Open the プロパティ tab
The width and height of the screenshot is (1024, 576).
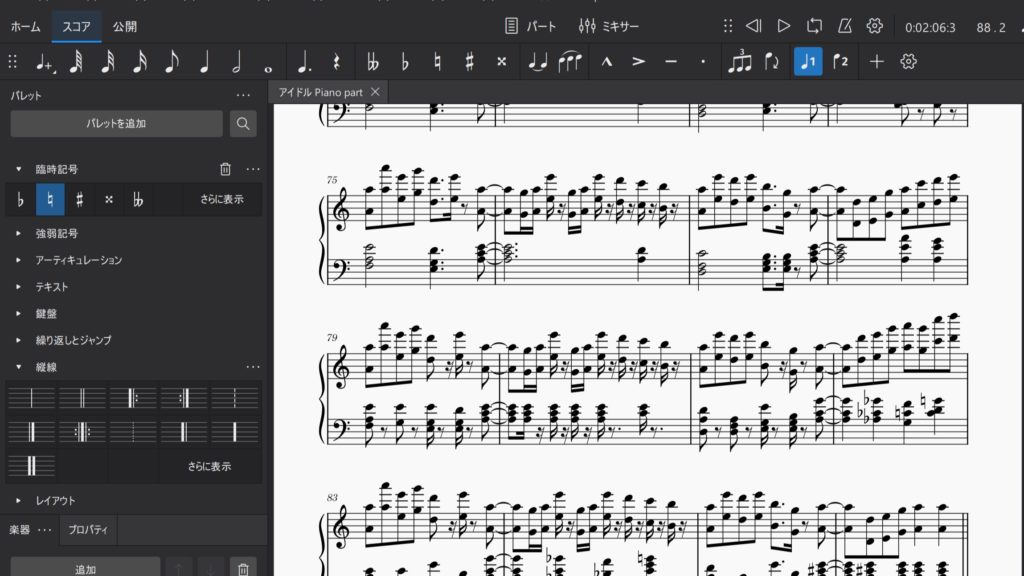(x=88, y=530)
